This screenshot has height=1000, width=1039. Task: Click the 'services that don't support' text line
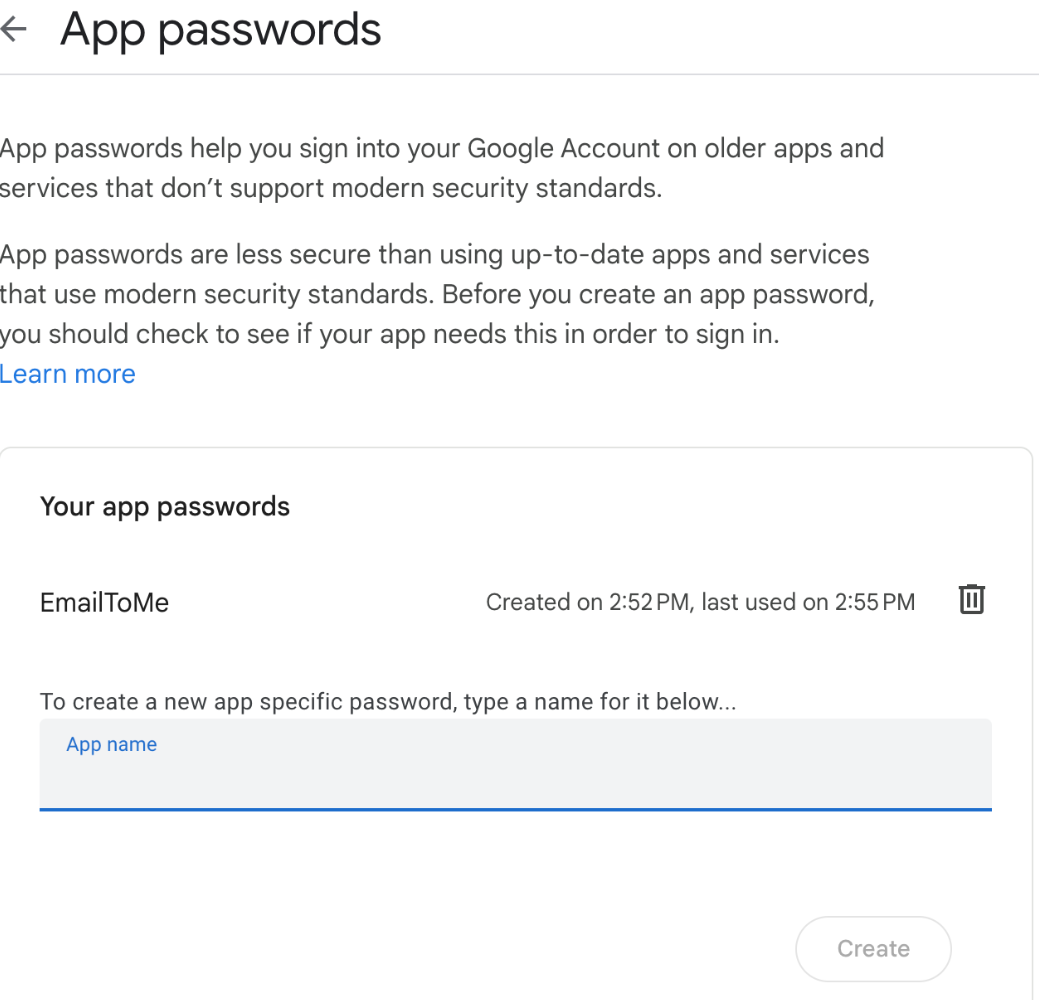click(330, 189)
